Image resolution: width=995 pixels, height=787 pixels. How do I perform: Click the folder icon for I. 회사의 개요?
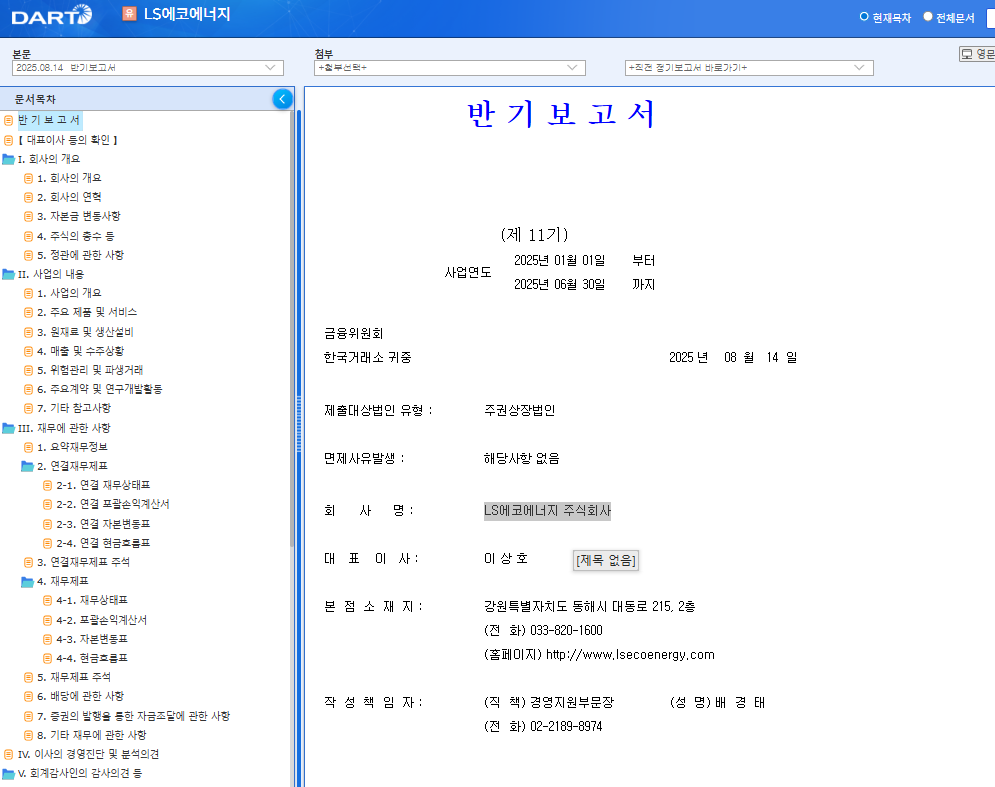pos(8,159)
